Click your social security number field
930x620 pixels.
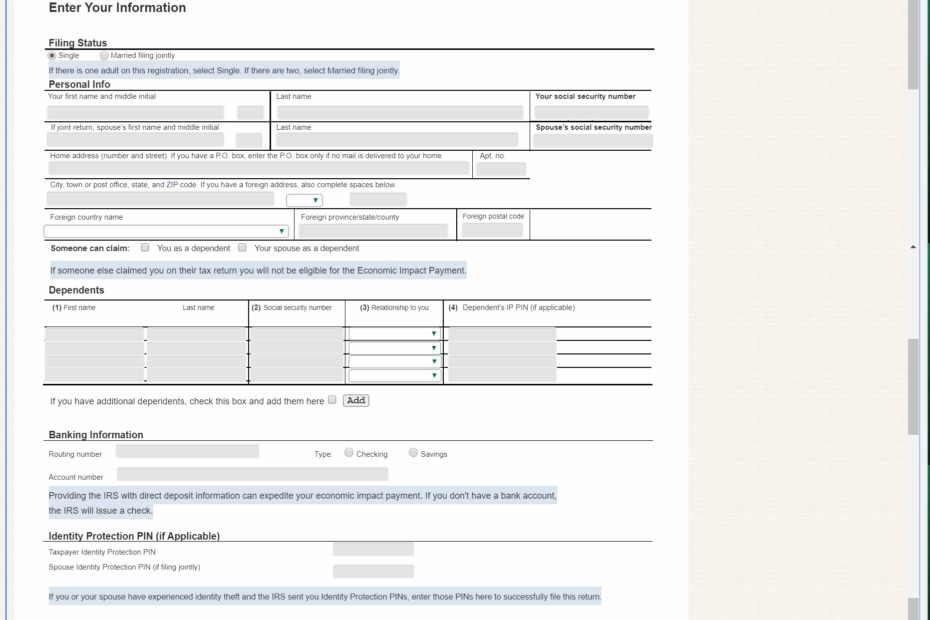point(592,110)
